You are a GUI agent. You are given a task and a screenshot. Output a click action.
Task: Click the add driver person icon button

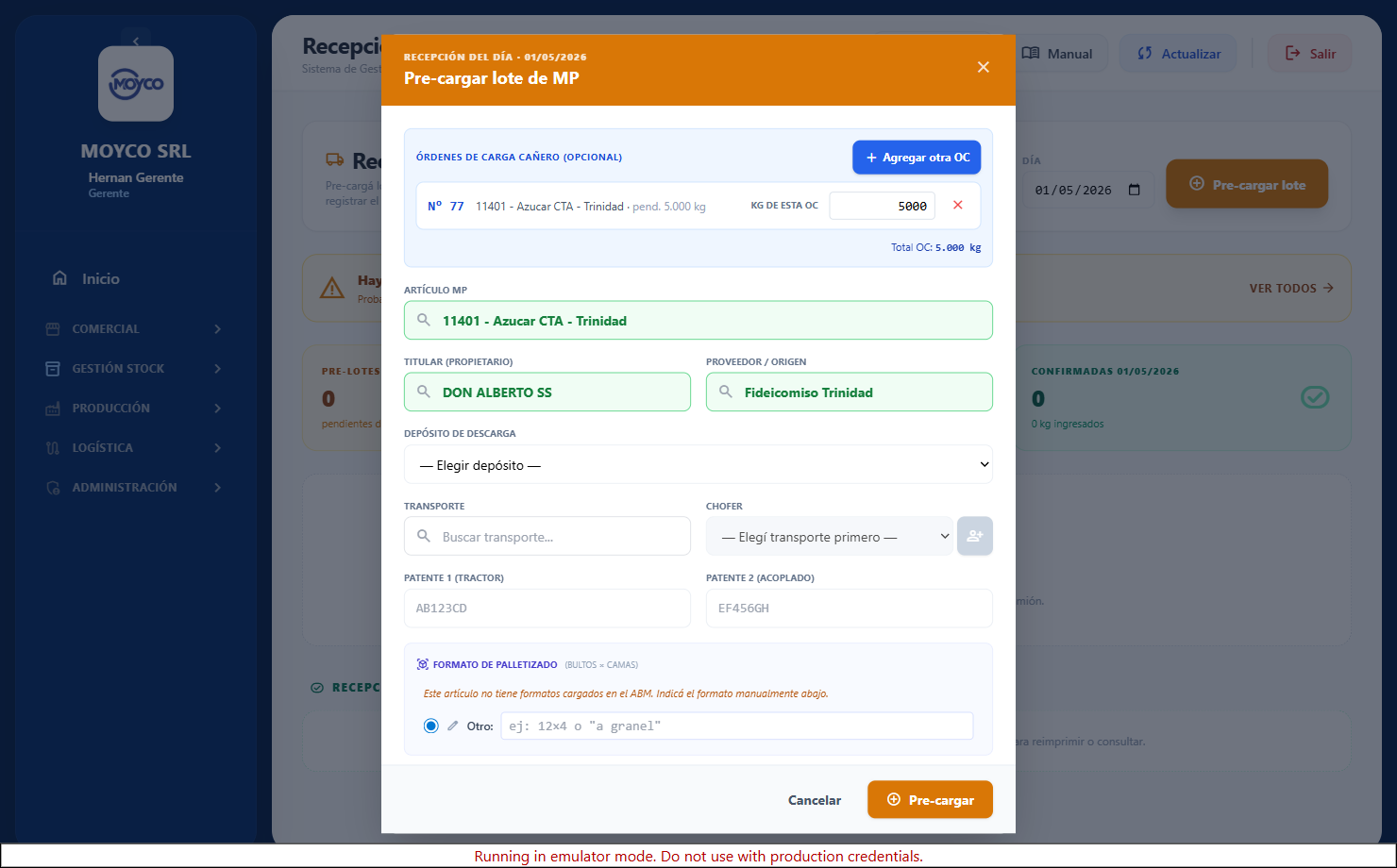975,536
